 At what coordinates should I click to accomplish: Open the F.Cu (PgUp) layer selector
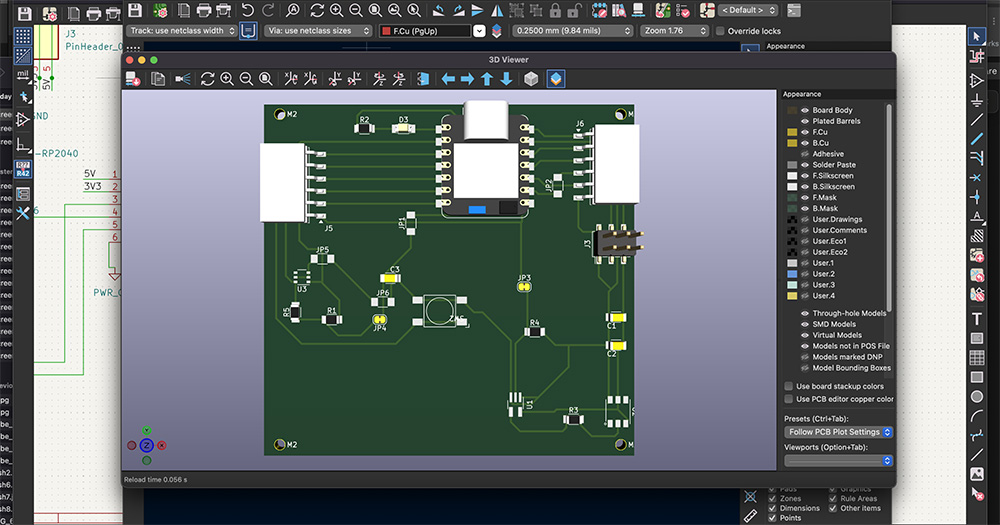tap(432, 31)
